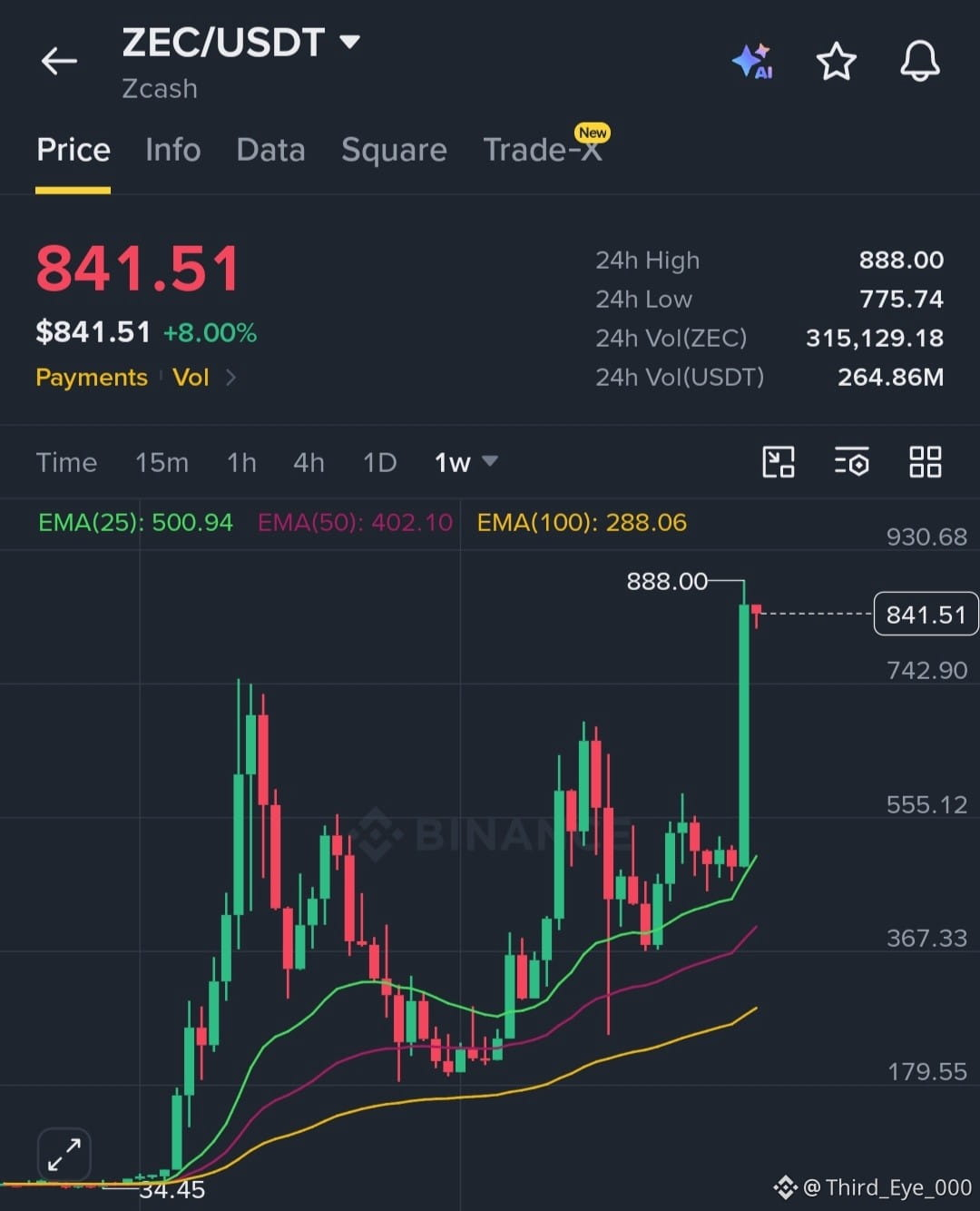Click the 555.12 price axis label

pyautogui.click(x=926, y=804)
